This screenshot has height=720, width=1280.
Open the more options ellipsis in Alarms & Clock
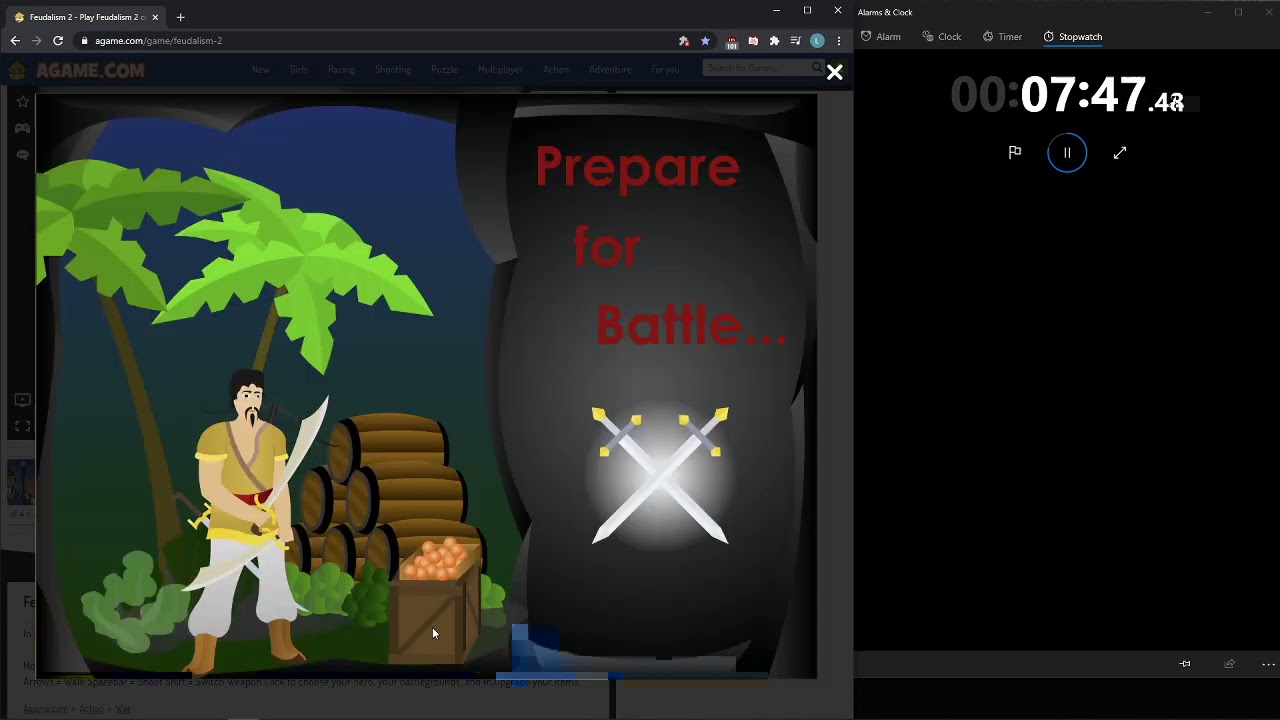click(x=1268, y=664)
